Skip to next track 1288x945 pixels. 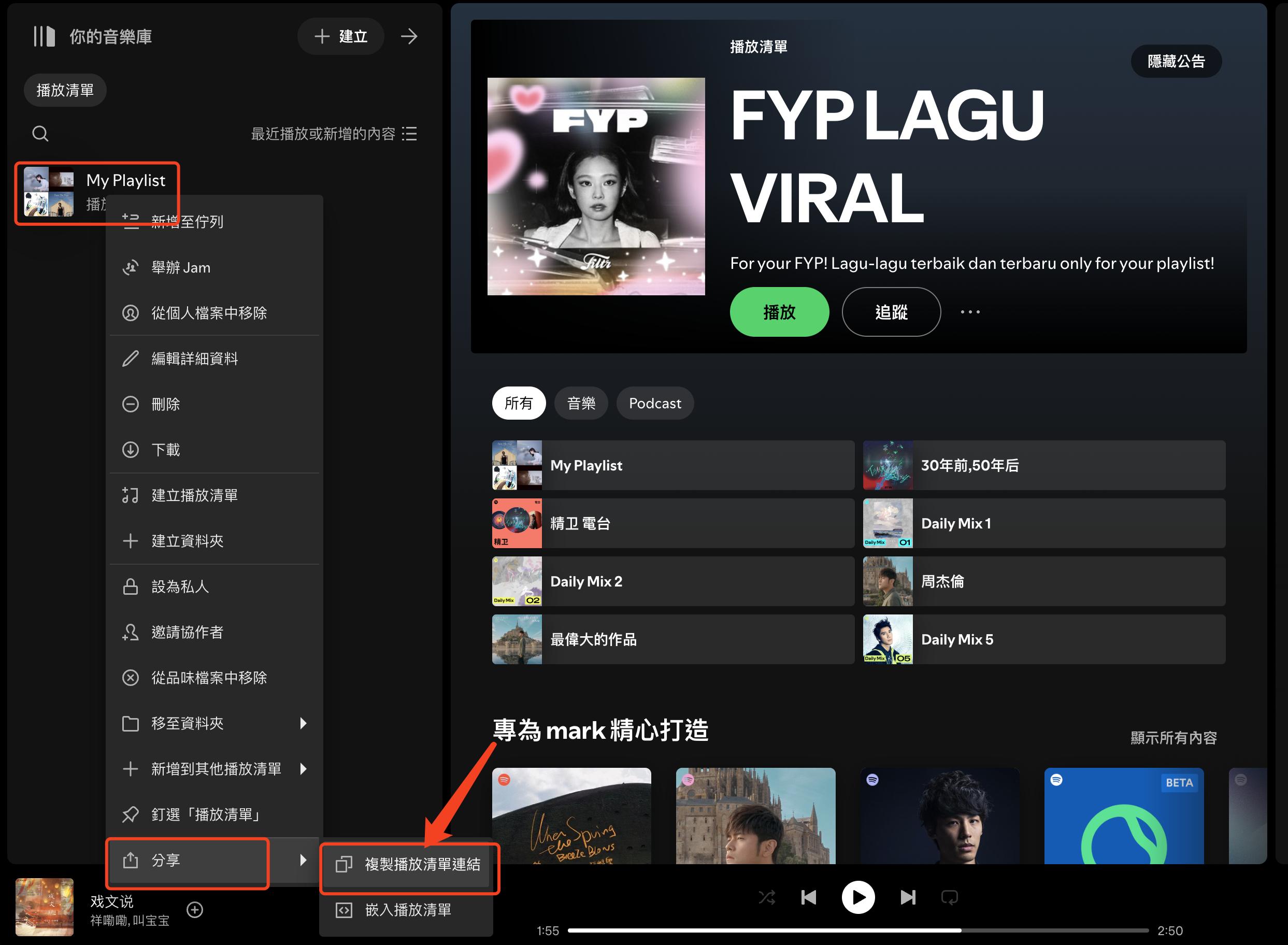click(x=908, y=897)
